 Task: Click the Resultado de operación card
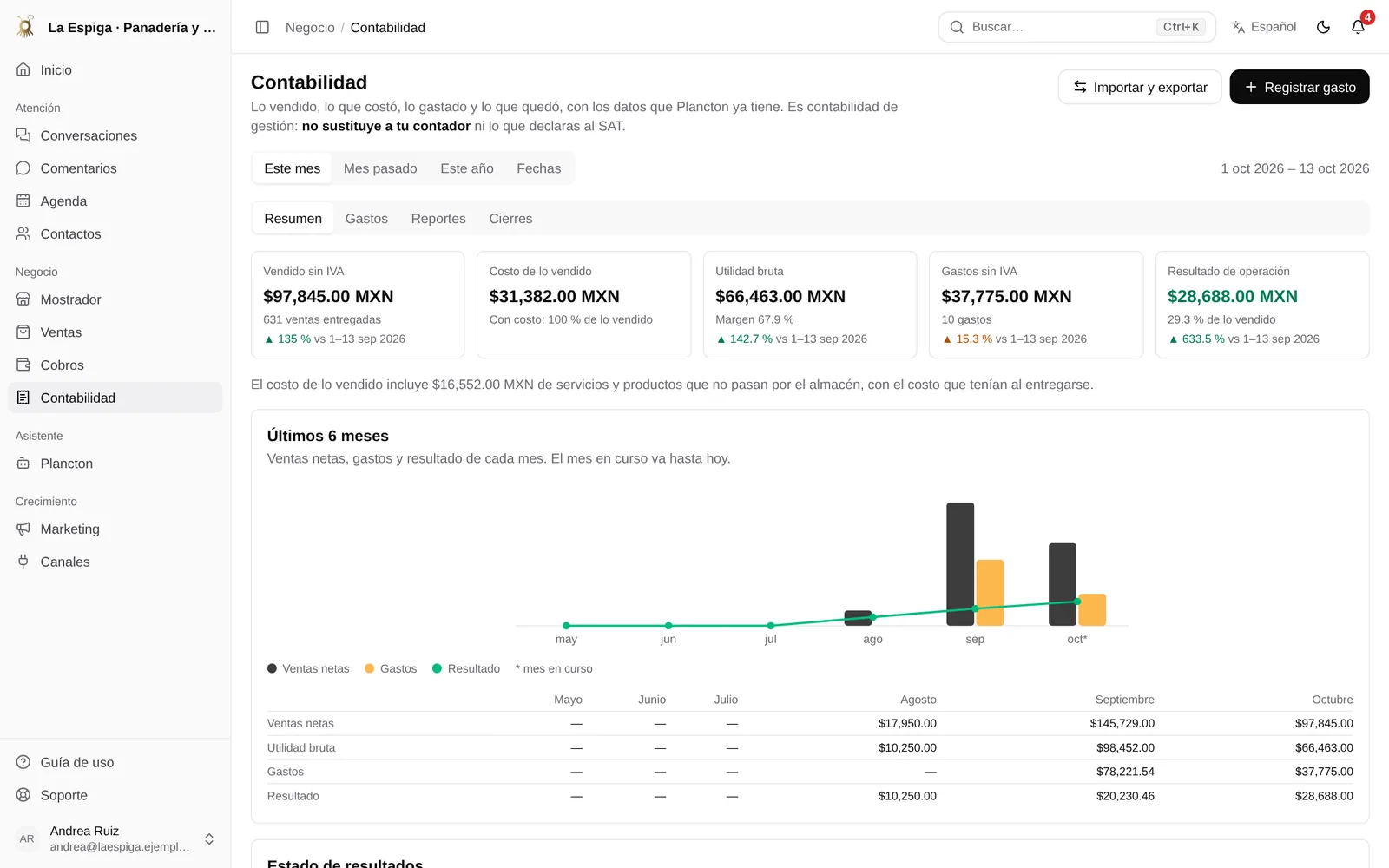point(1262,305)
